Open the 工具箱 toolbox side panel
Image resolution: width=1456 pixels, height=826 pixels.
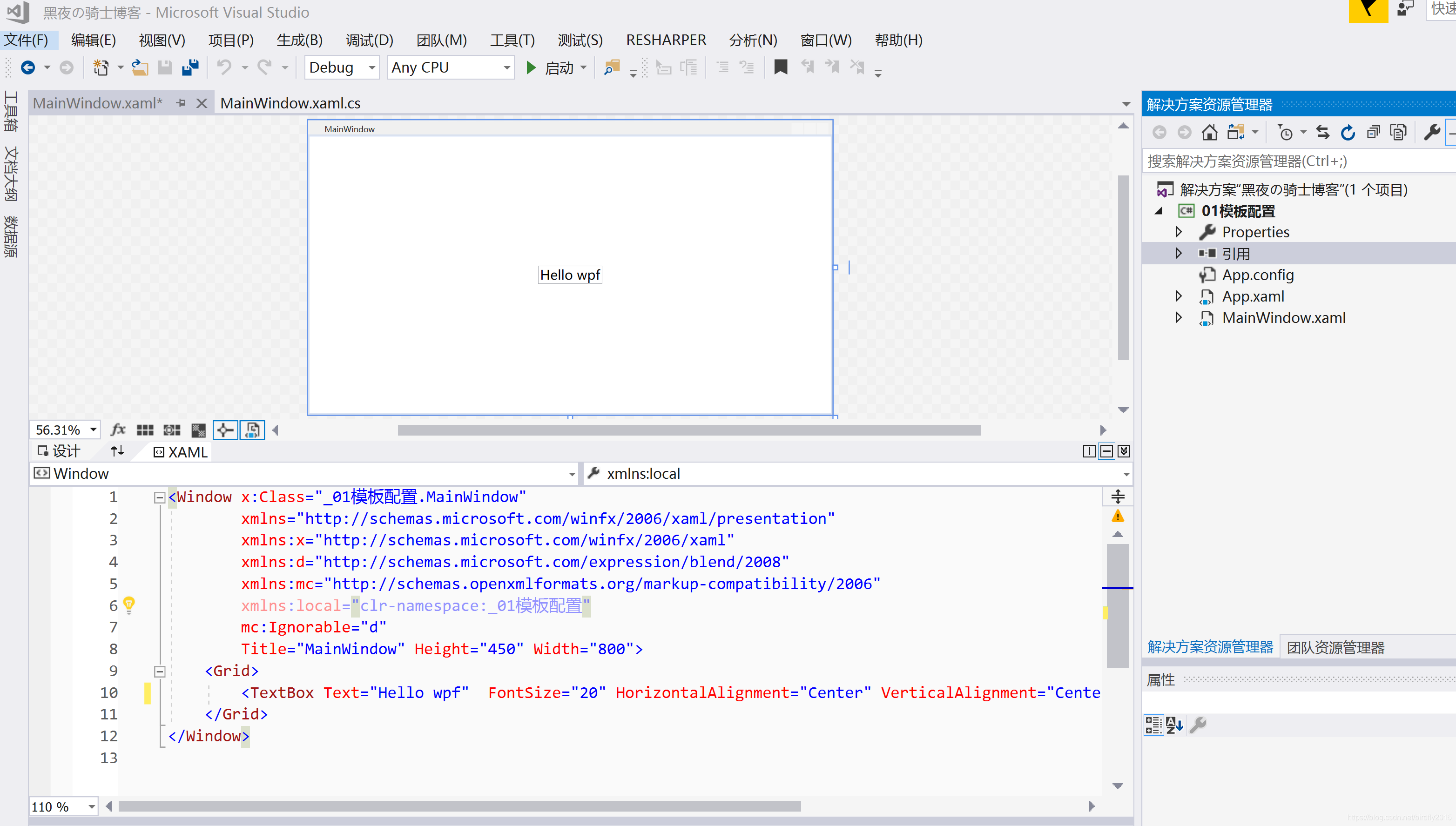11,111
